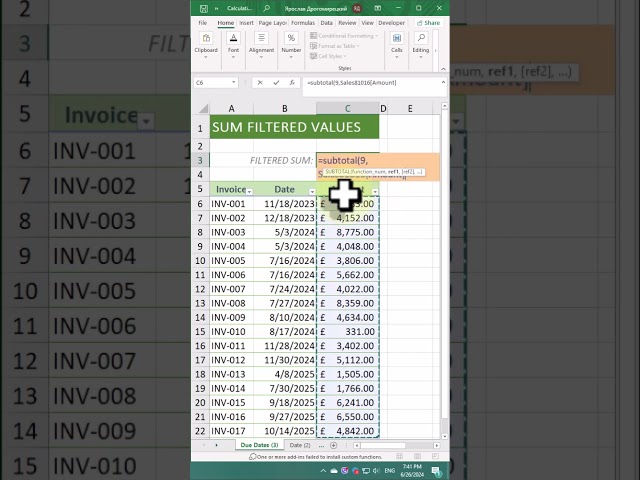Open the Ribbon Display Options icon

click(378, 8)
